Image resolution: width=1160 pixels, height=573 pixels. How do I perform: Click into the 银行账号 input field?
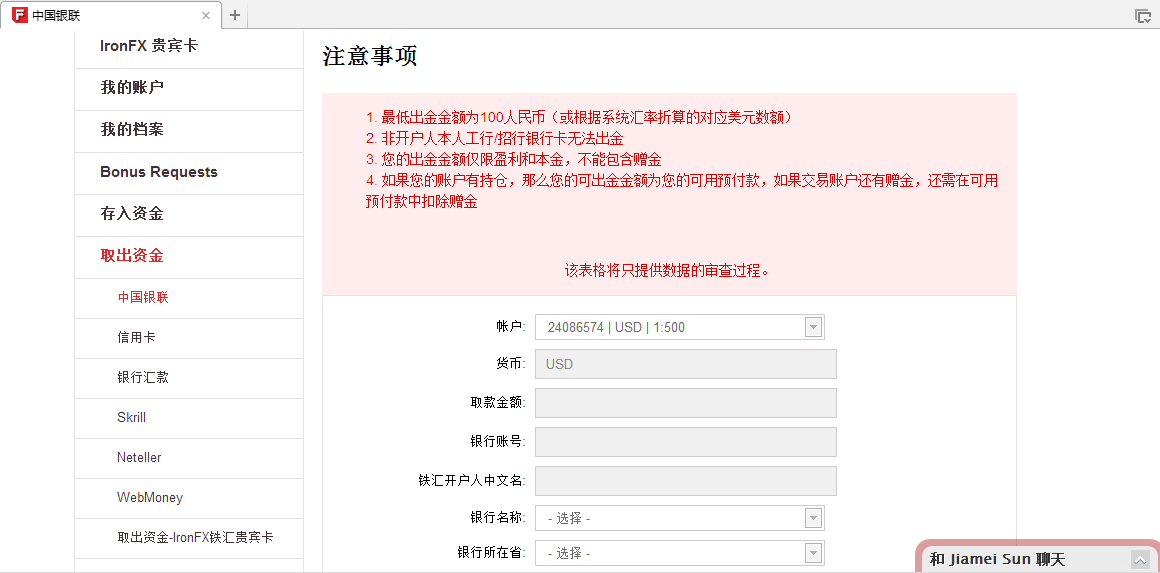686,442
